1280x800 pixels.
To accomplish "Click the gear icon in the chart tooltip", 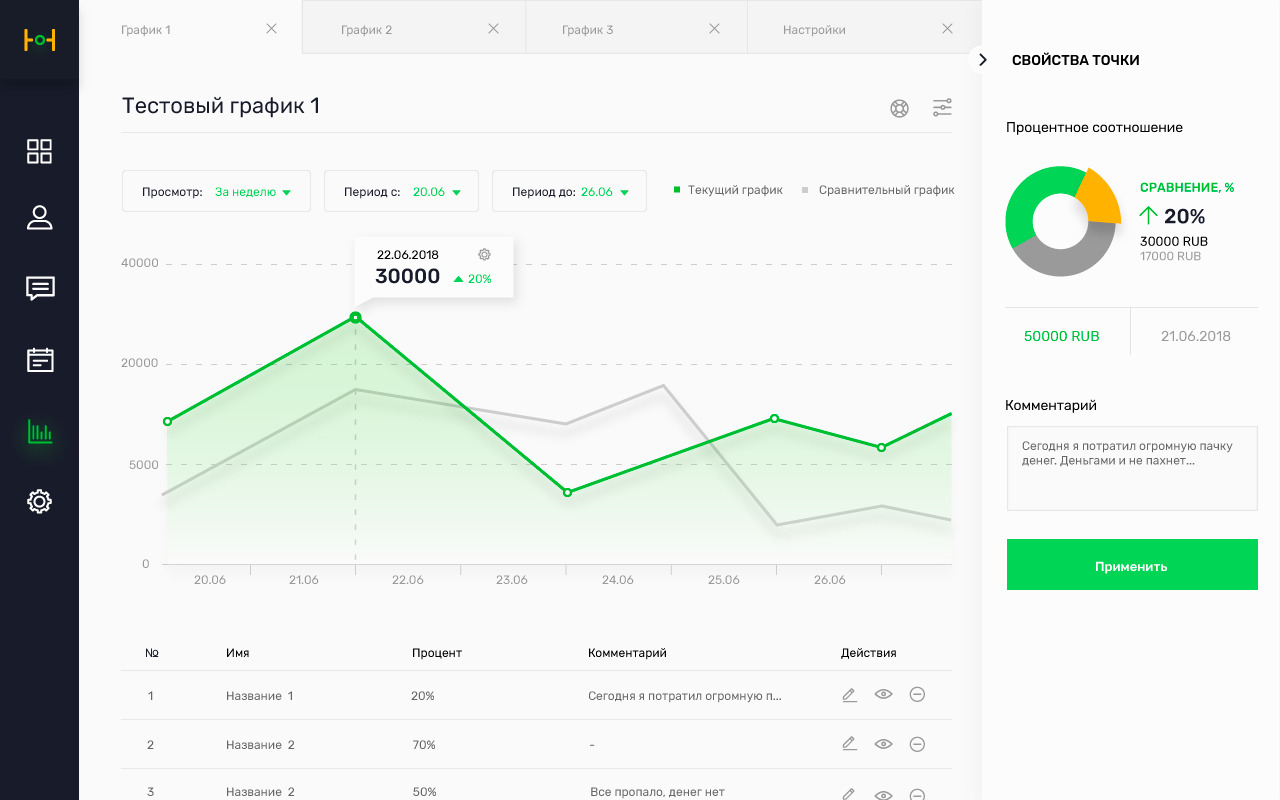I will [485, 254].
